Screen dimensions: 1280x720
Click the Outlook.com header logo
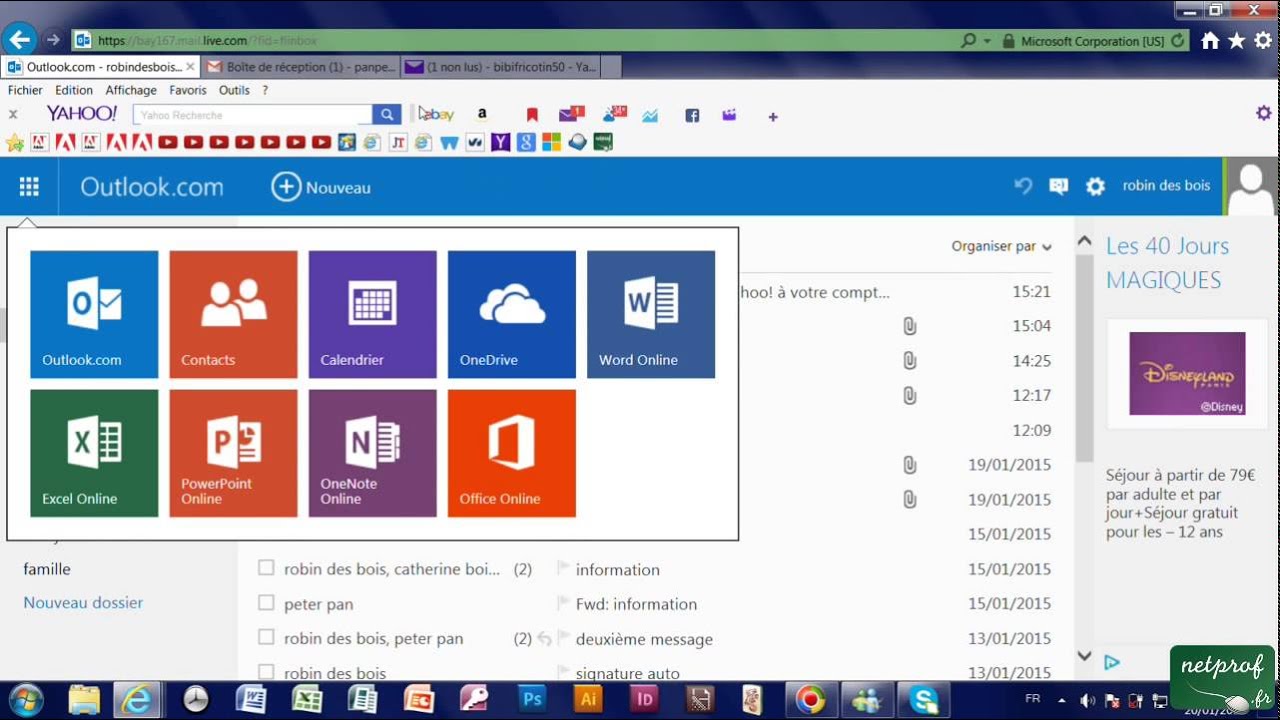pos(152,187)
